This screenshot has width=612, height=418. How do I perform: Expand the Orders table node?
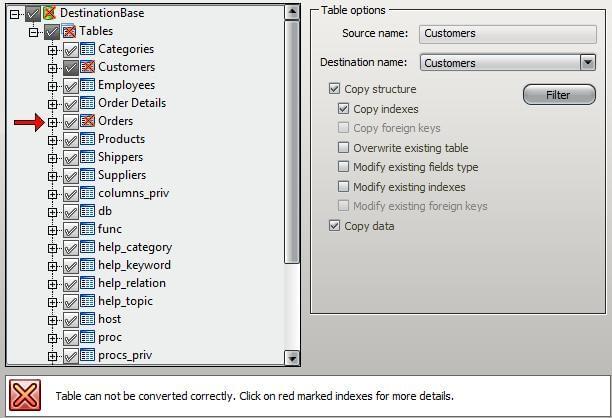coord(52,122)
